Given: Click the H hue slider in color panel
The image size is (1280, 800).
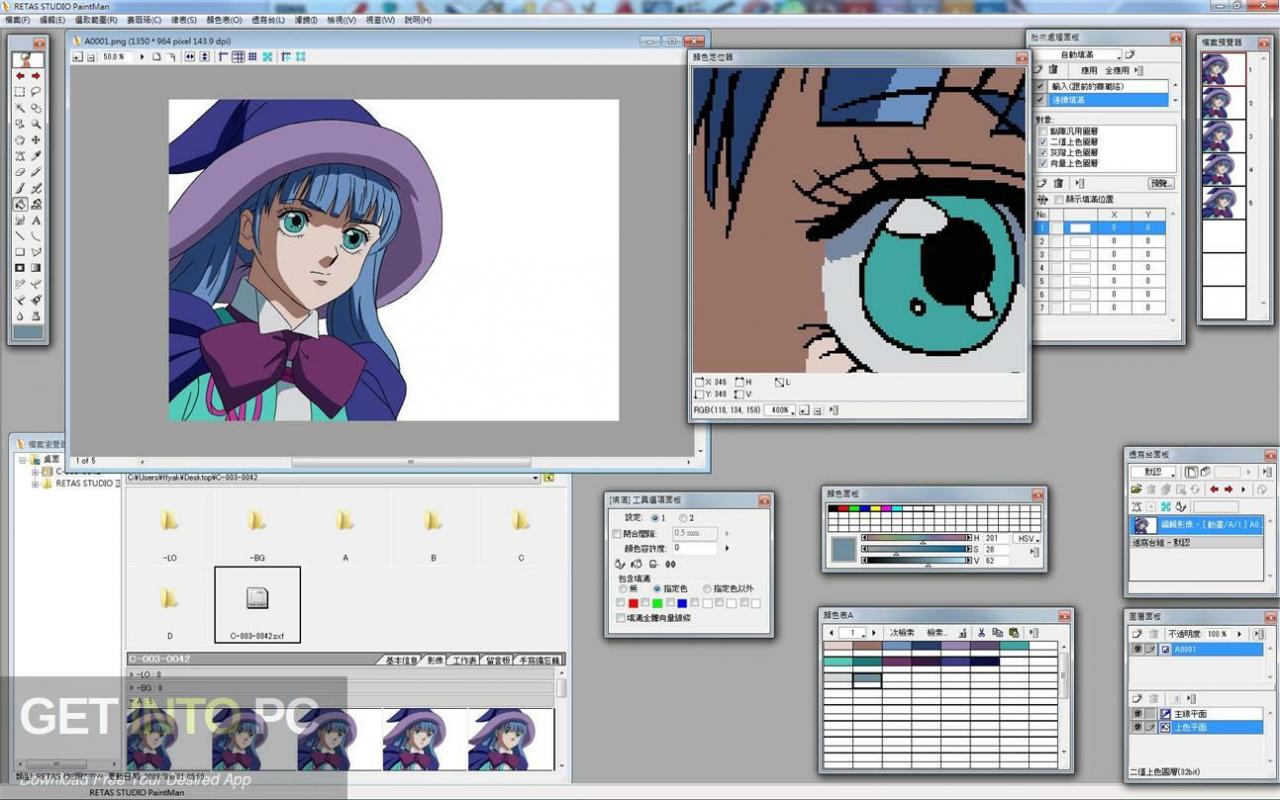Looking at the screenshot, I should tap(915, 538).
